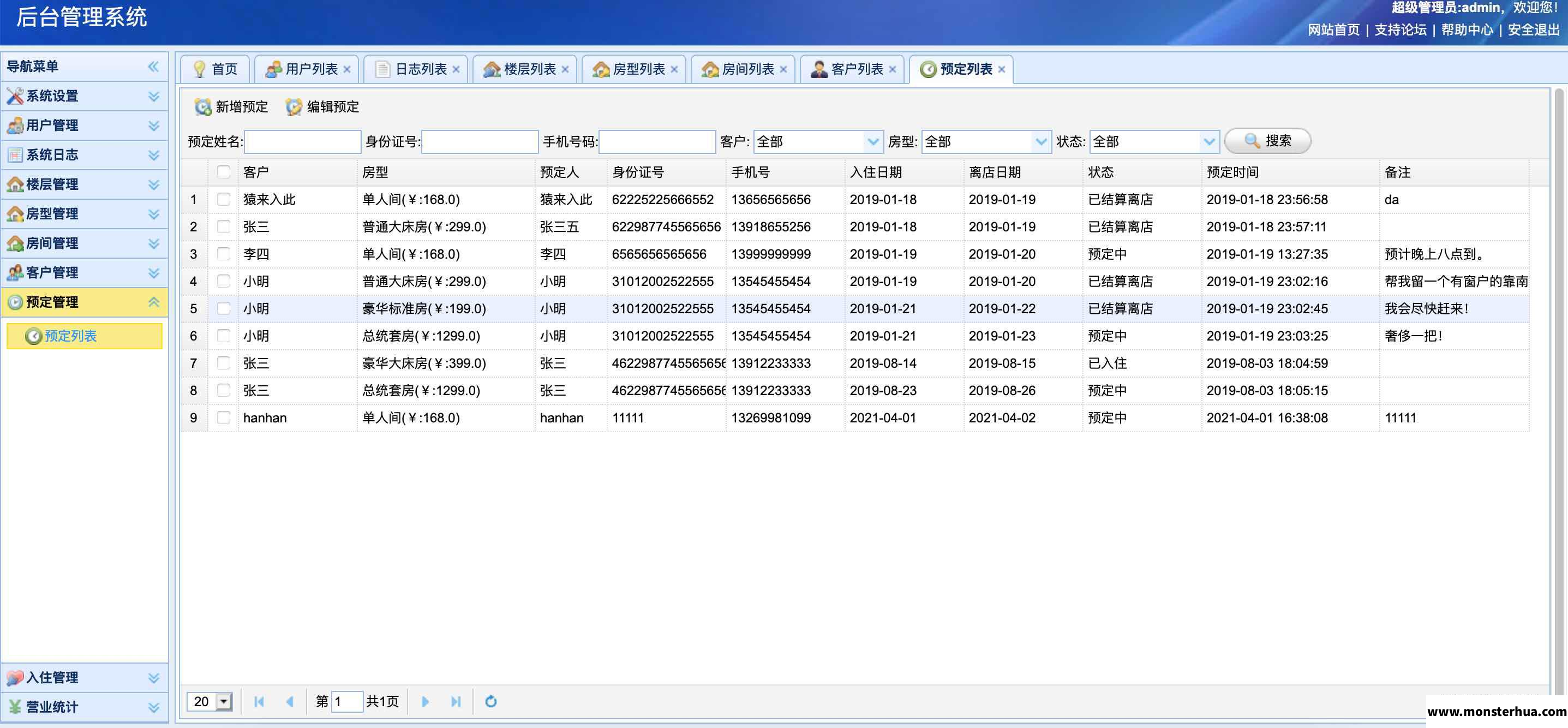Image resolution: width=1568 pixels, height=728 pixels.
Task: Jump to the last page
Action: (x=456, y=701)
